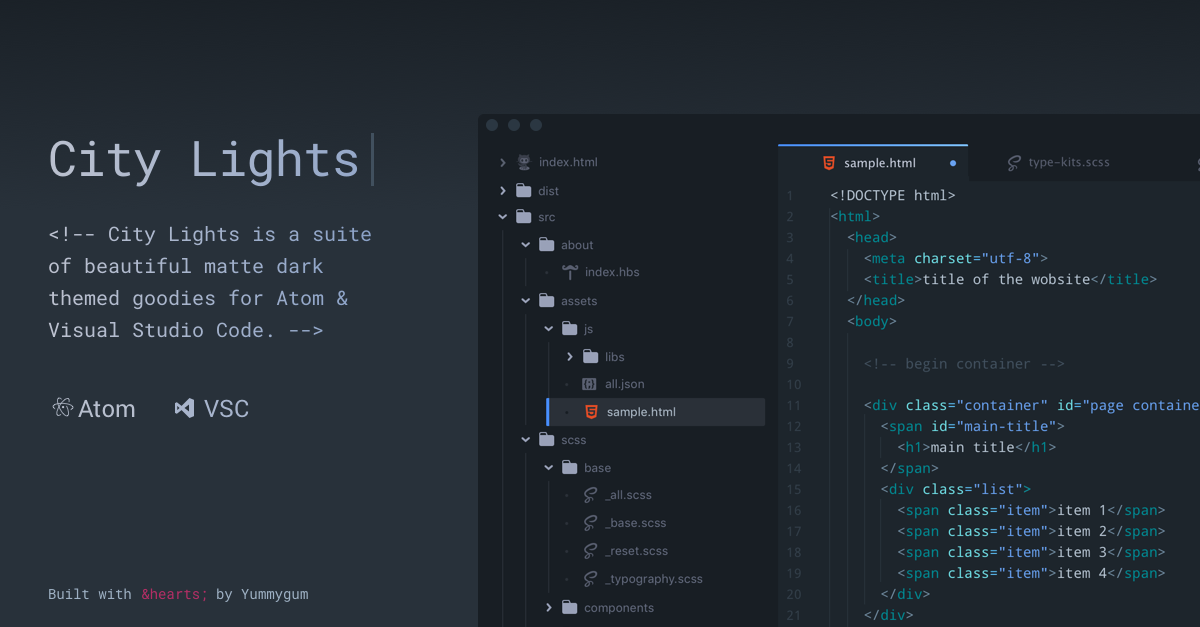The width and height of the screenshot is (1200, 627).
Task: Click the src folder icon
Action: pyautogui.click(x=524, y=217)
